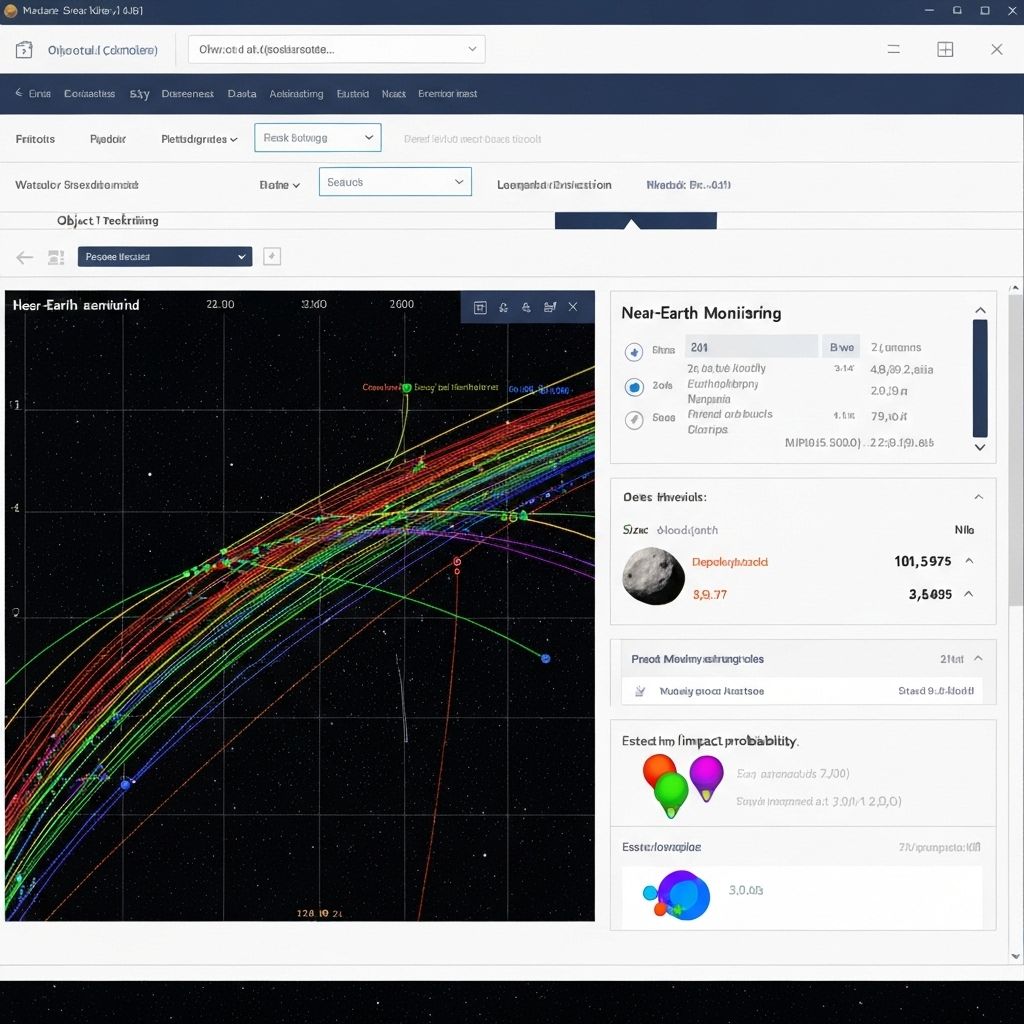Click the document icon beside the top-left title
This screenshot has width=1024, height=1024.
click(25, 50)
